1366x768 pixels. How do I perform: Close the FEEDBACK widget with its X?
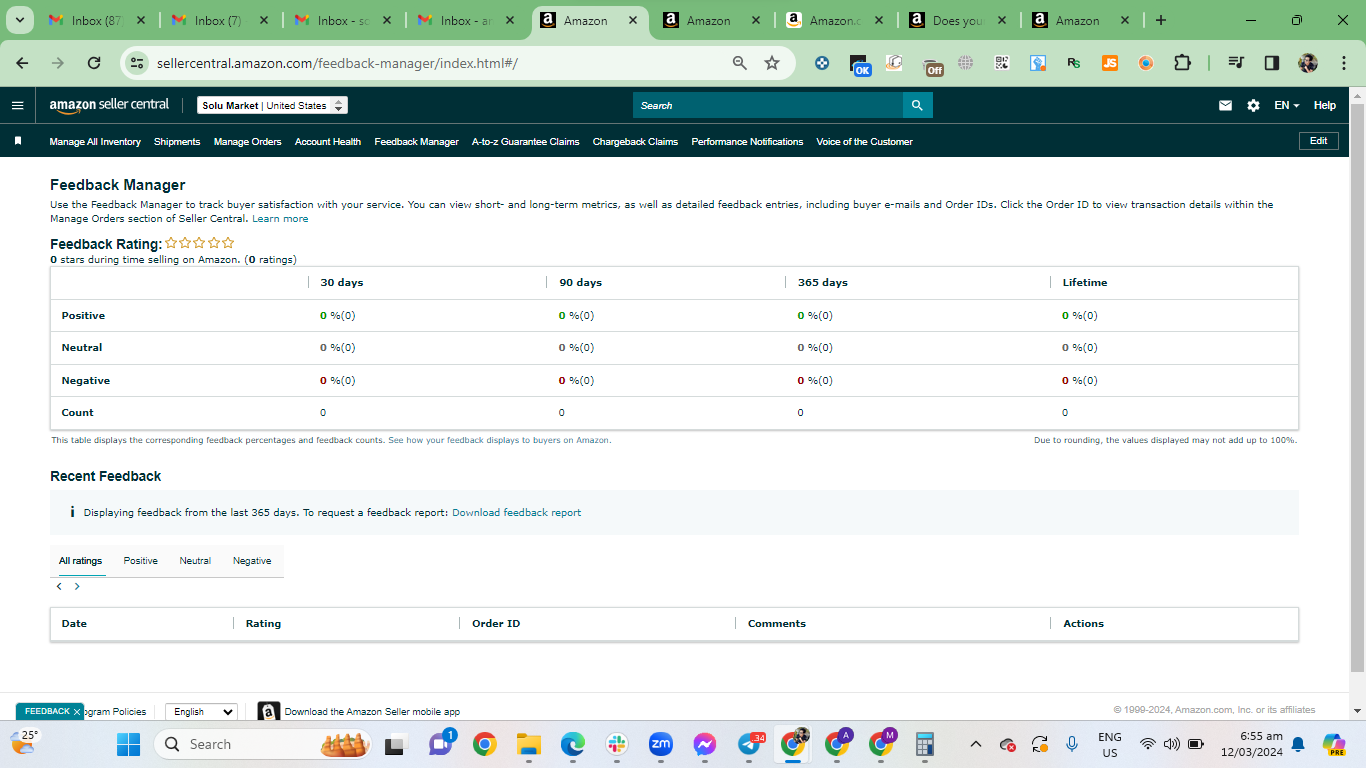tap(77, 712)
